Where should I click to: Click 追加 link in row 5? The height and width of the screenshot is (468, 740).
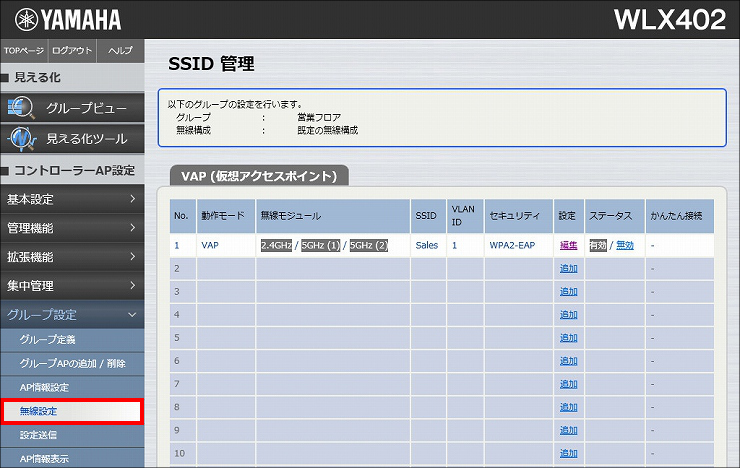click(x=568, y=338)
